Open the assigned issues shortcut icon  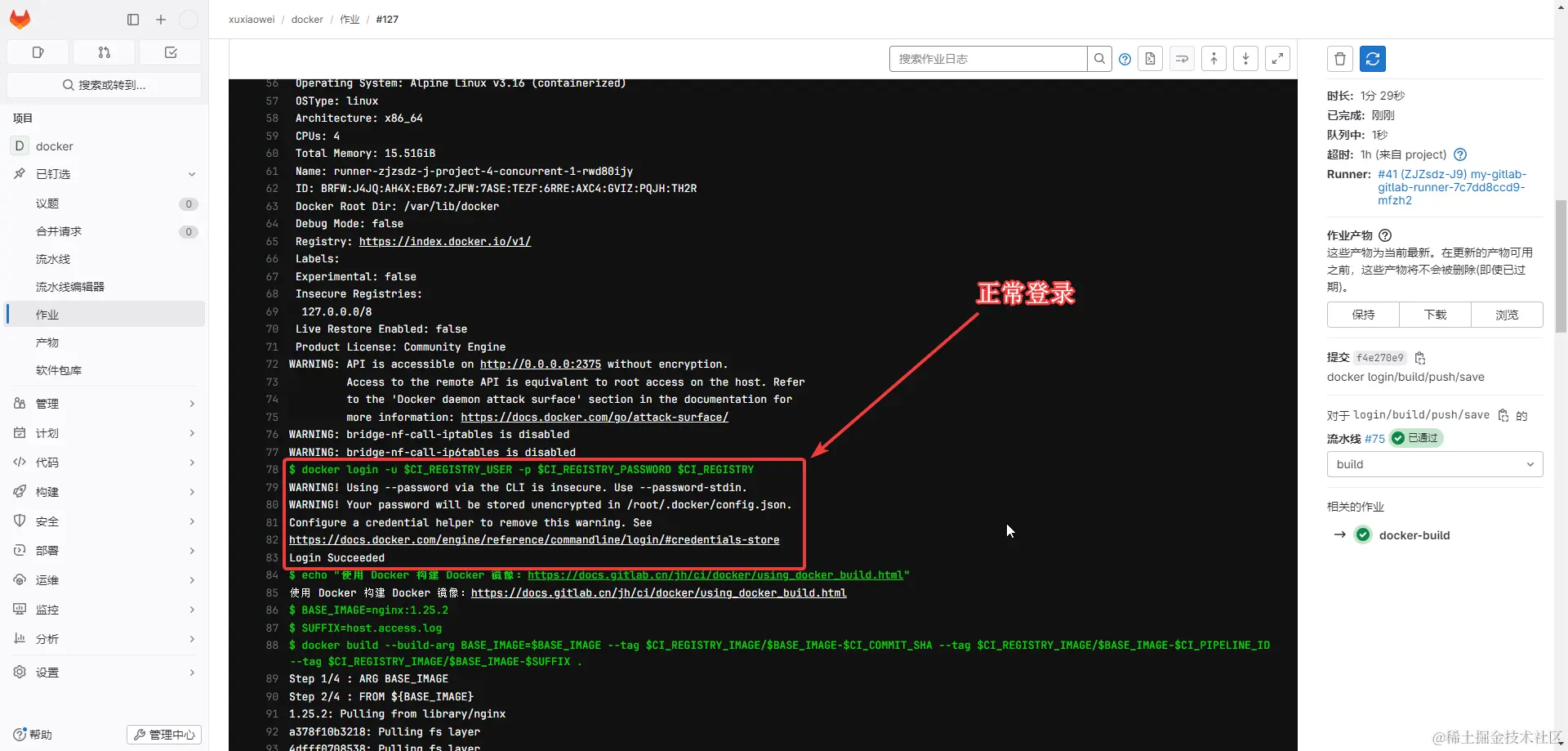point(38,52)
